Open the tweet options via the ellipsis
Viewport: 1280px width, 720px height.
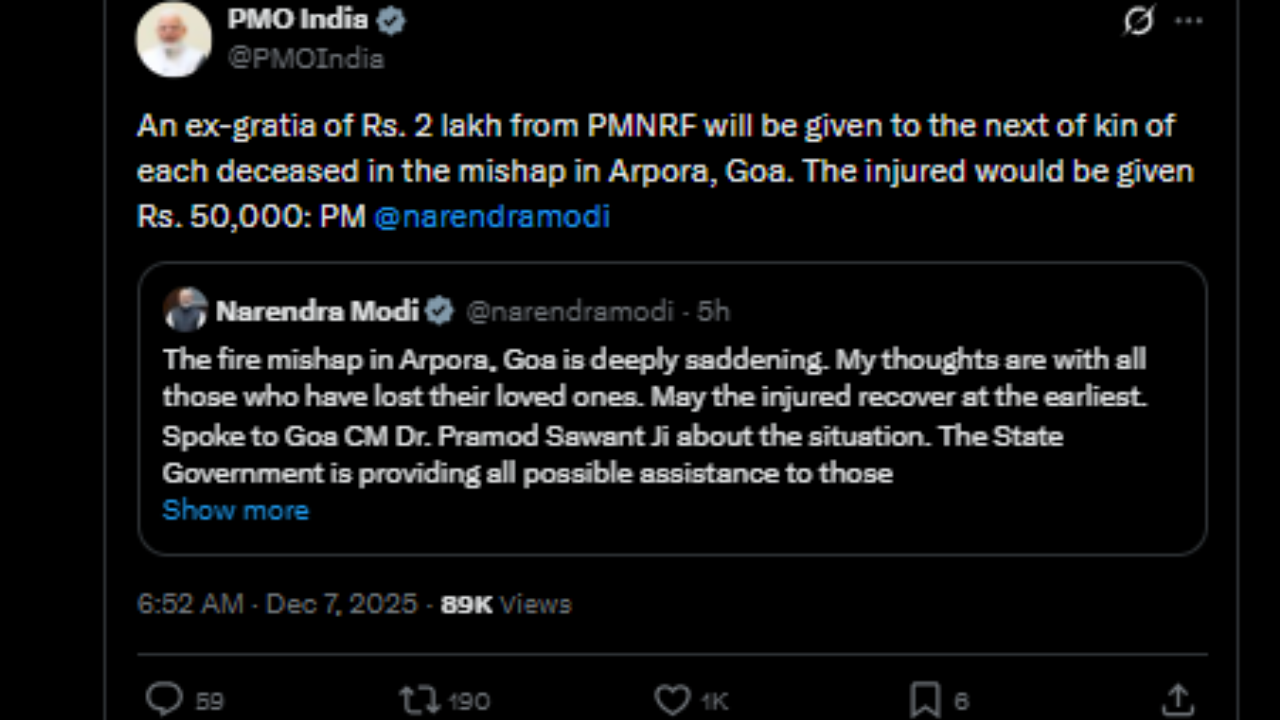[x=1189, y=18]
